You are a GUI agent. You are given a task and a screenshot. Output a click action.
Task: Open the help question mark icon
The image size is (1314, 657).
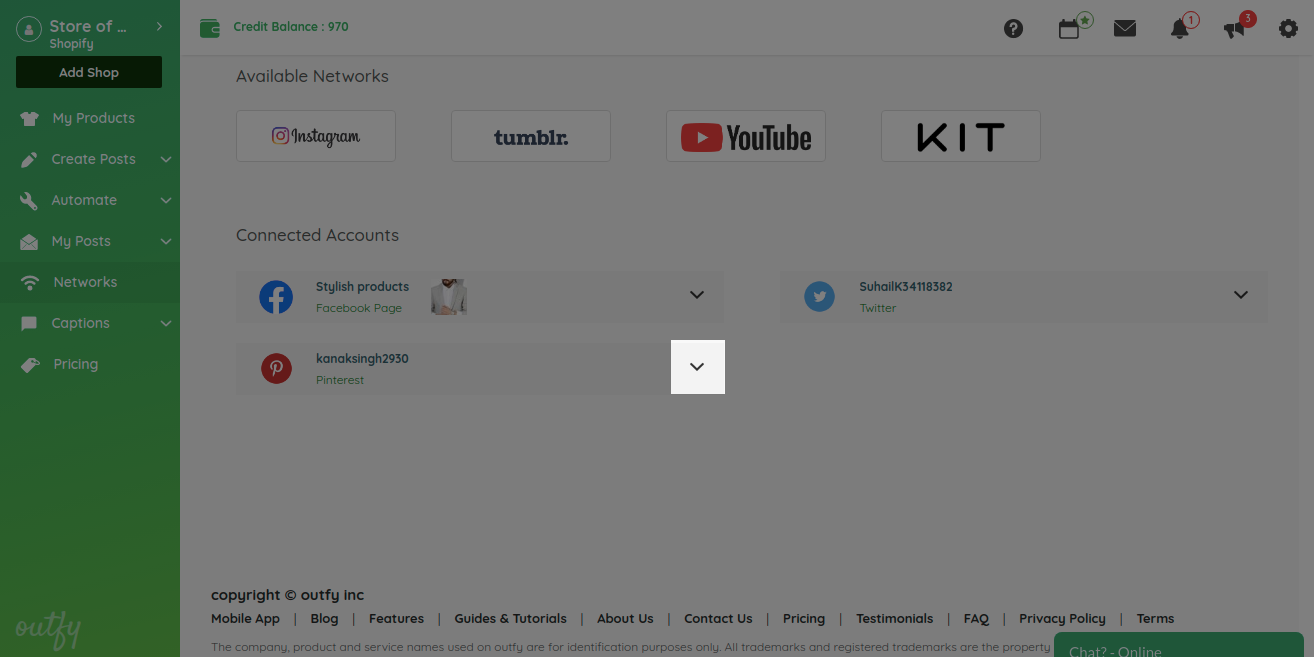click(x=1013, y=28)
